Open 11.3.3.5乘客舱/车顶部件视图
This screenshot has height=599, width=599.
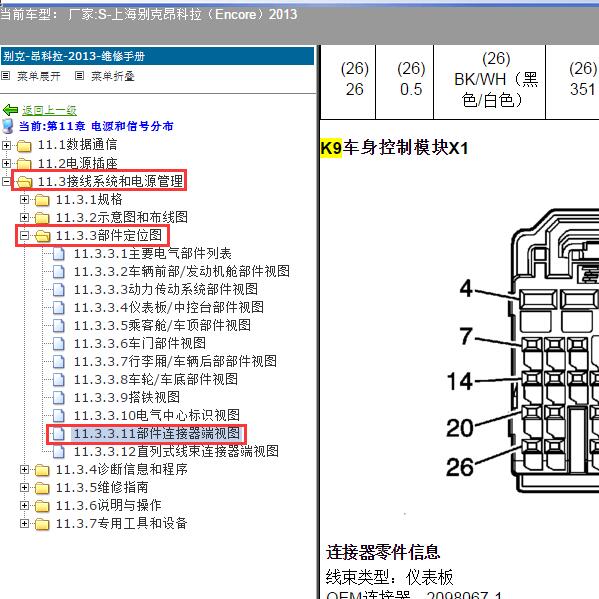click(x=162, y=325)
